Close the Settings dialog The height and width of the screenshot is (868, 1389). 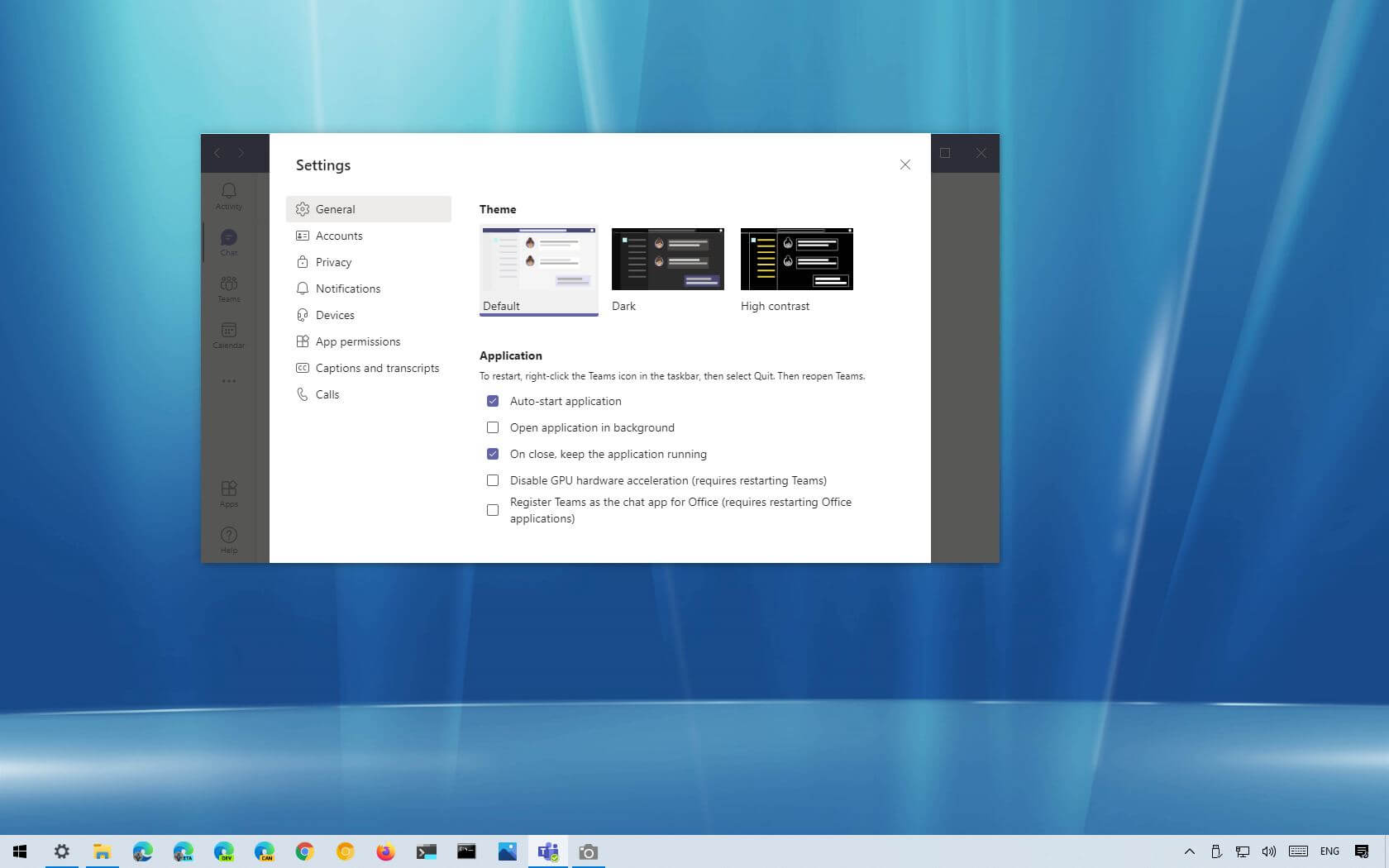(x=905, y=165)
